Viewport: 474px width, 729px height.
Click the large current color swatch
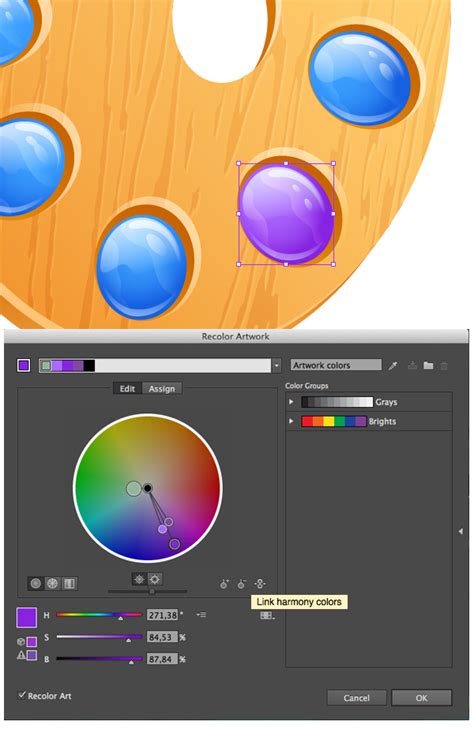click(26, 617)
